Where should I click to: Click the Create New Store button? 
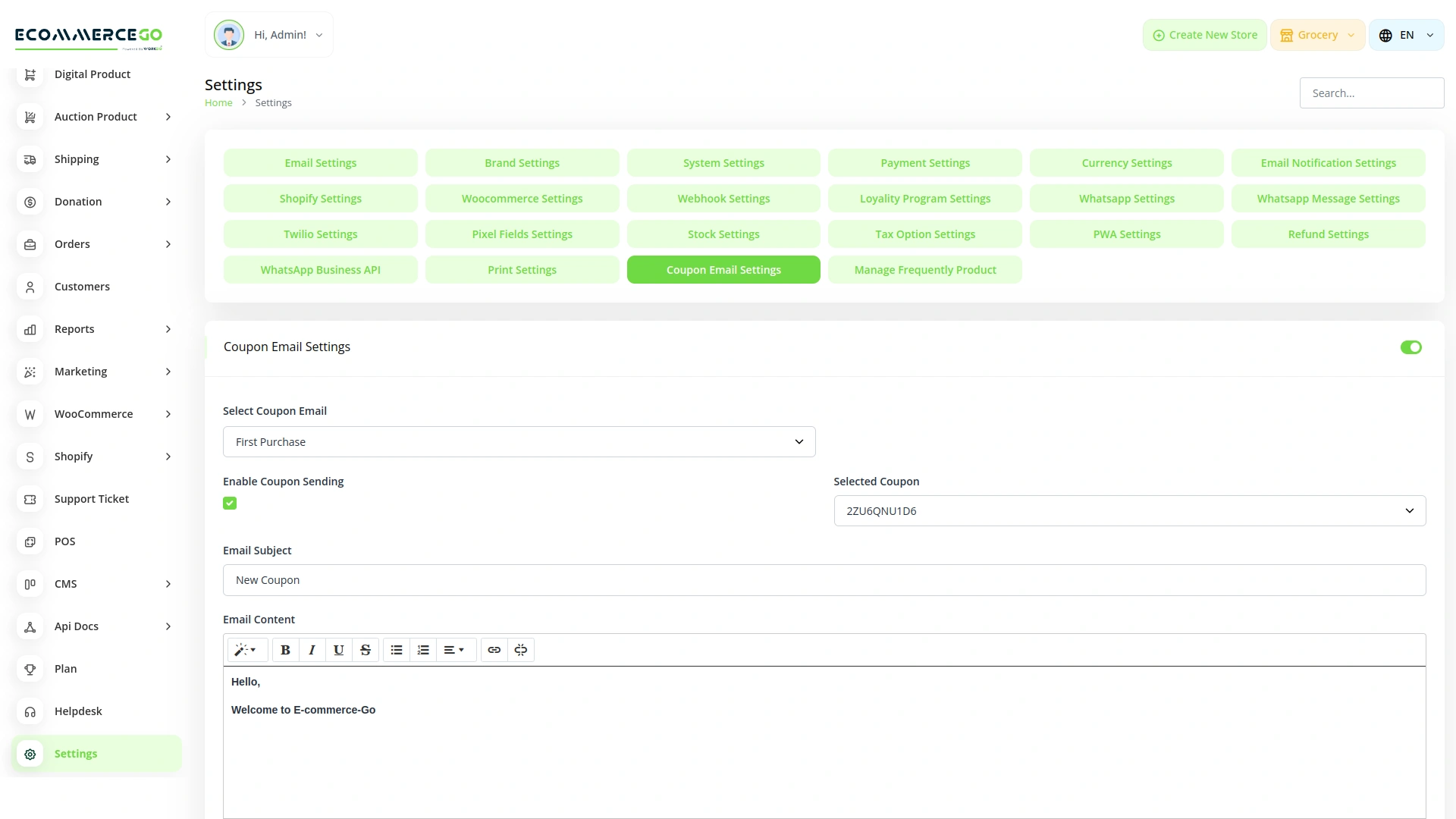(1203, 35)
